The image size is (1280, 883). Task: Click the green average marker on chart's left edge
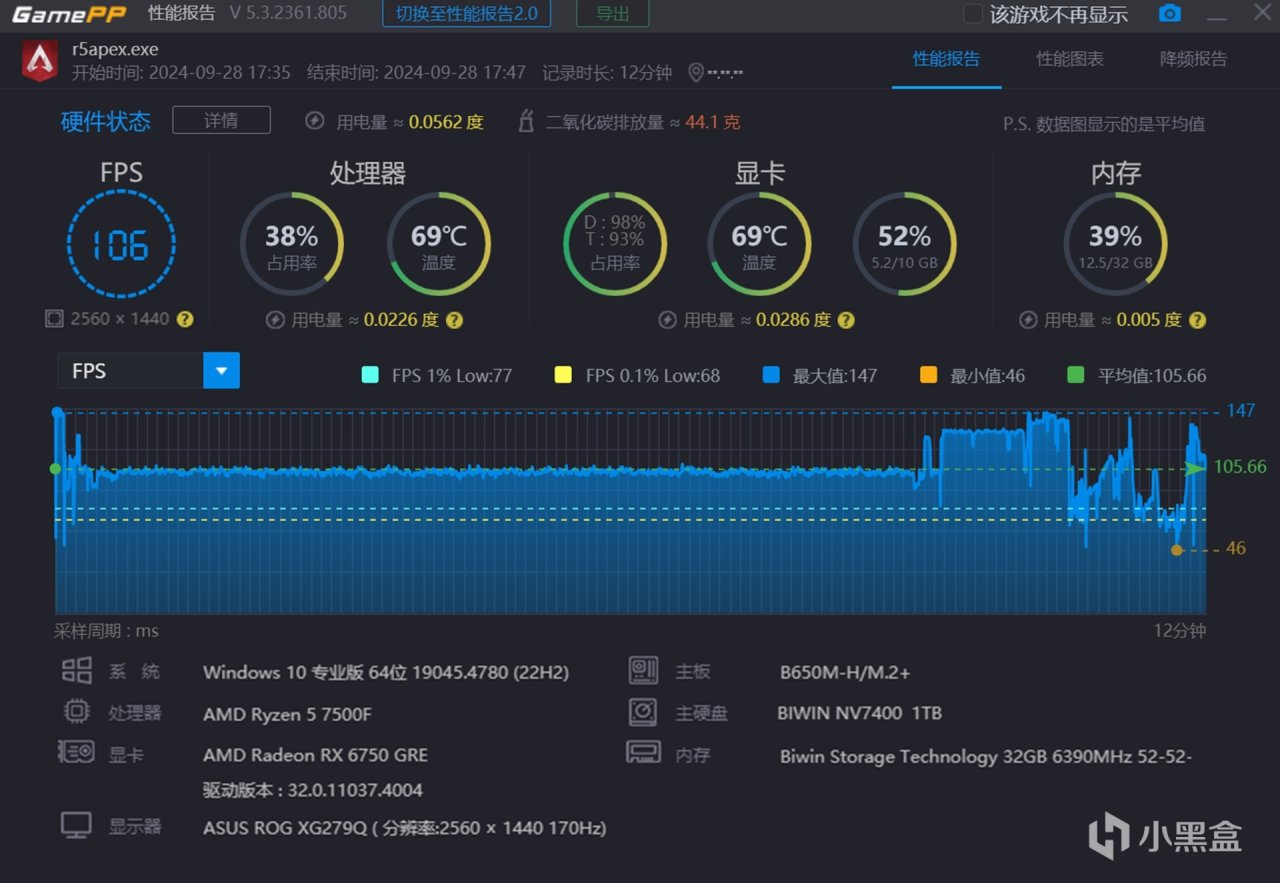click(55, 468)
